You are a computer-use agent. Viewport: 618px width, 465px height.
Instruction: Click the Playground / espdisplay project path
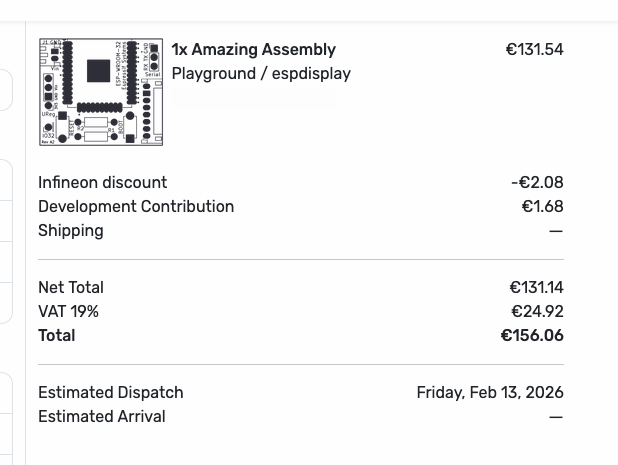(261, 73)
